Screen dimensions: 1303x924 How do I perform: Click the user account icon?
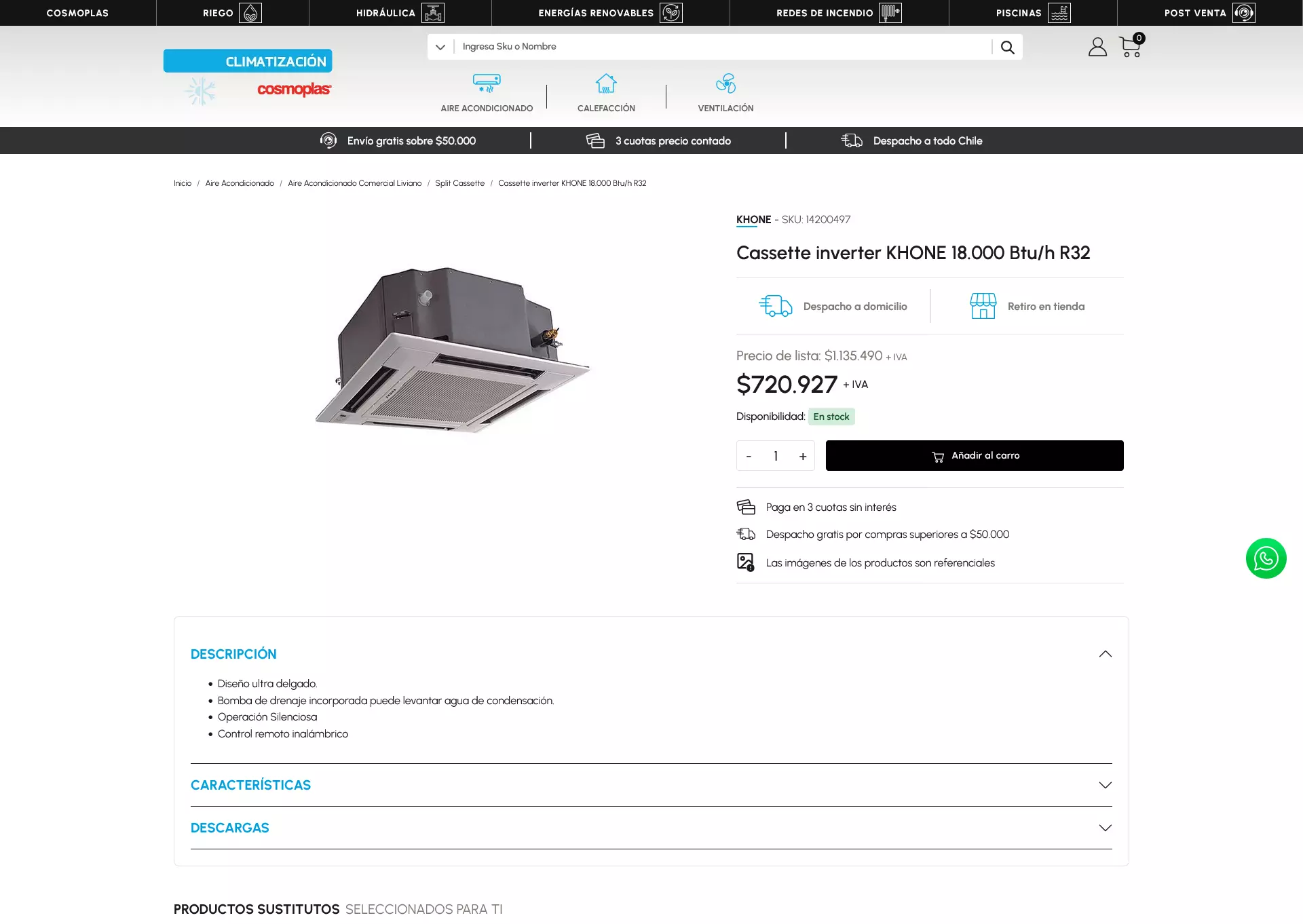pyautogui.click(x=1097, y=47)
